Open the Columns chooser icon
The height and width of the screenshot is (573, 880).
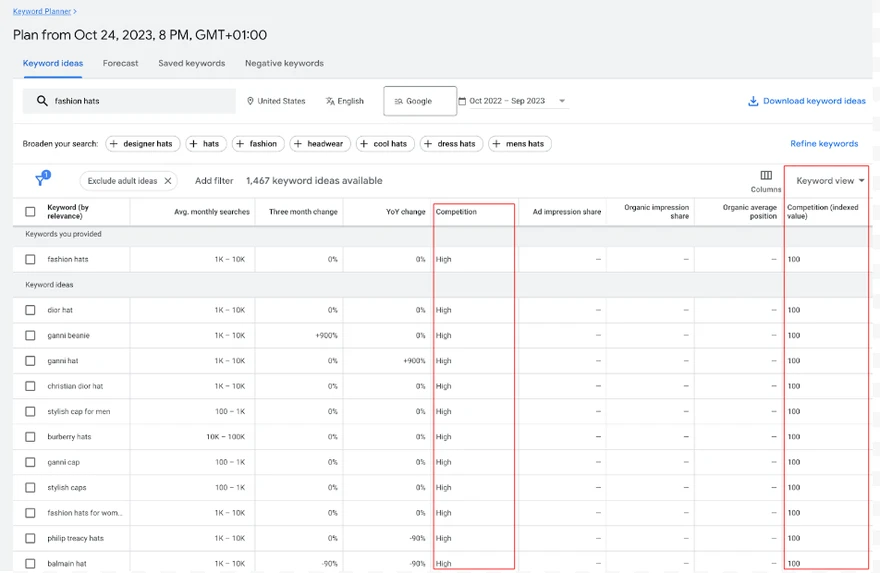[x=766, y=176]
